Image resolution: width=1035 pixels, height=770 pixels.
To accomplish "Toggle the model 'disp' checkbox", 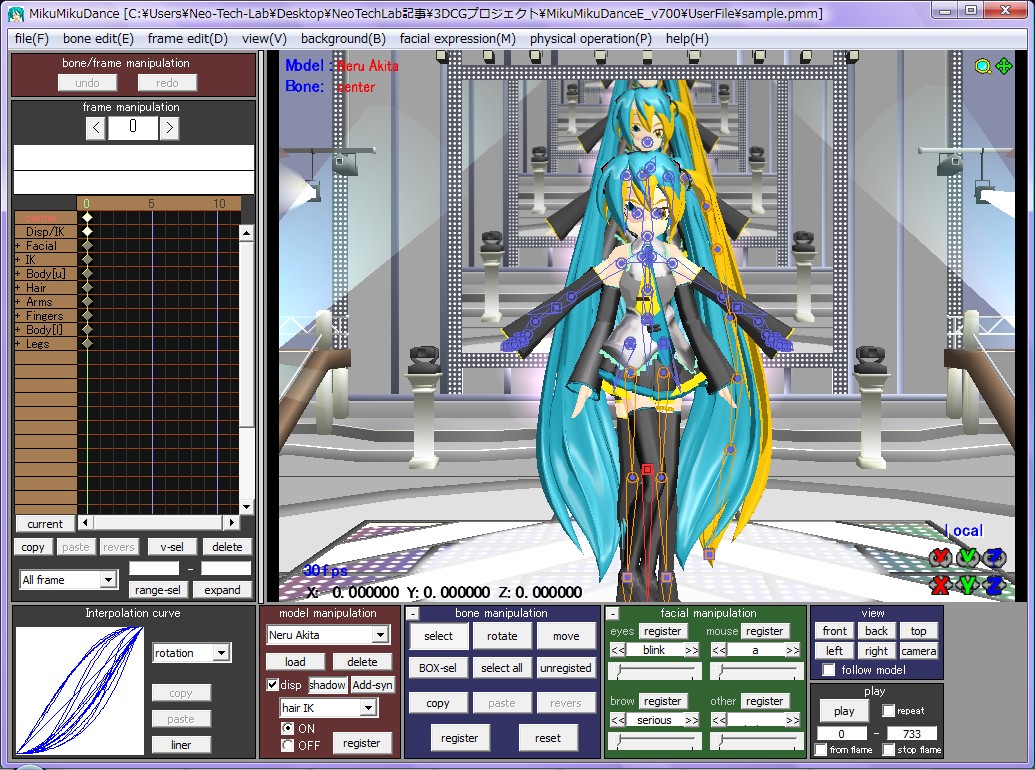I will pos(272,684).
